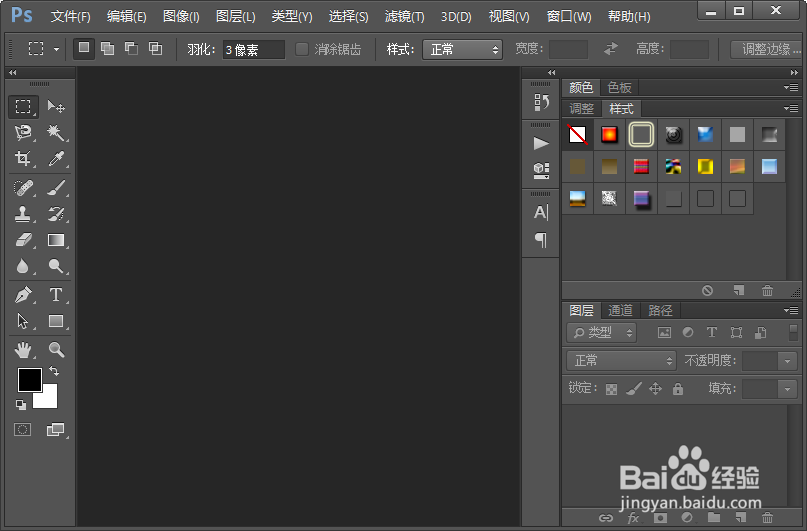This screenshot has width=807, height=531.
Task: Click the fx add layer style button
Action: coord(633,518)
